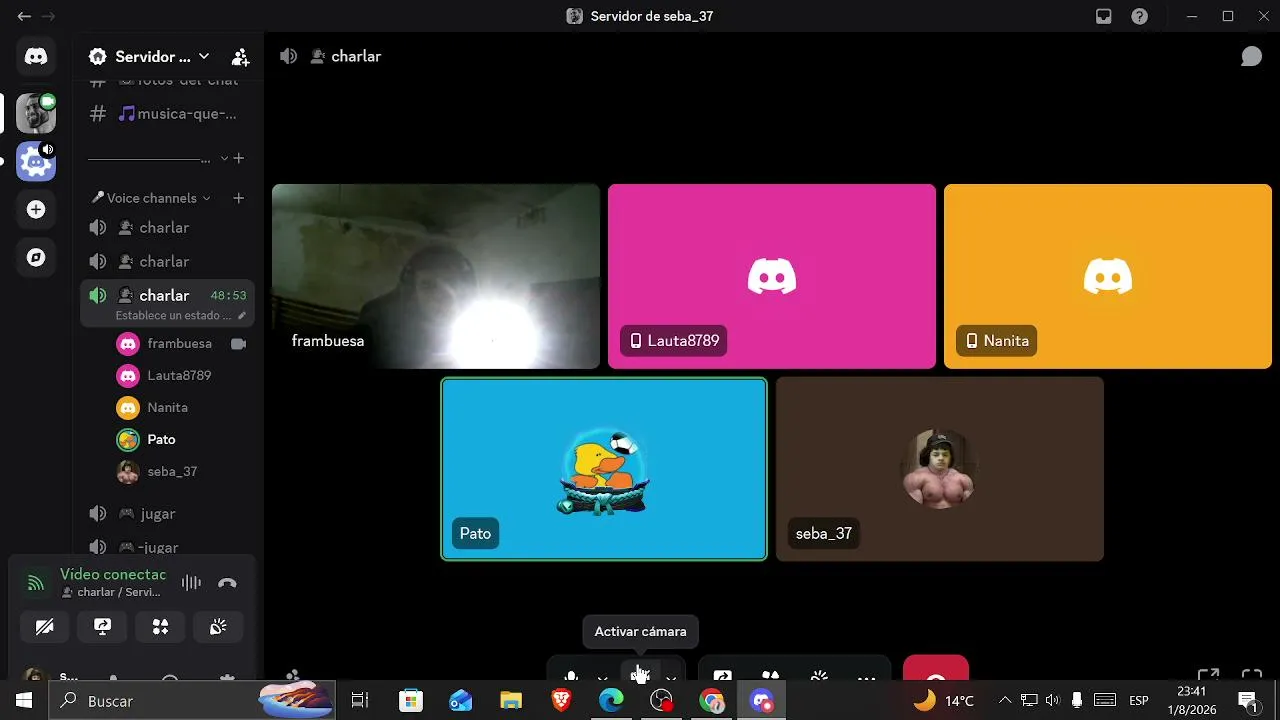Open microphone input options arrow
Viewport: 1280px width, 720px height.
[x=602, y=677]
